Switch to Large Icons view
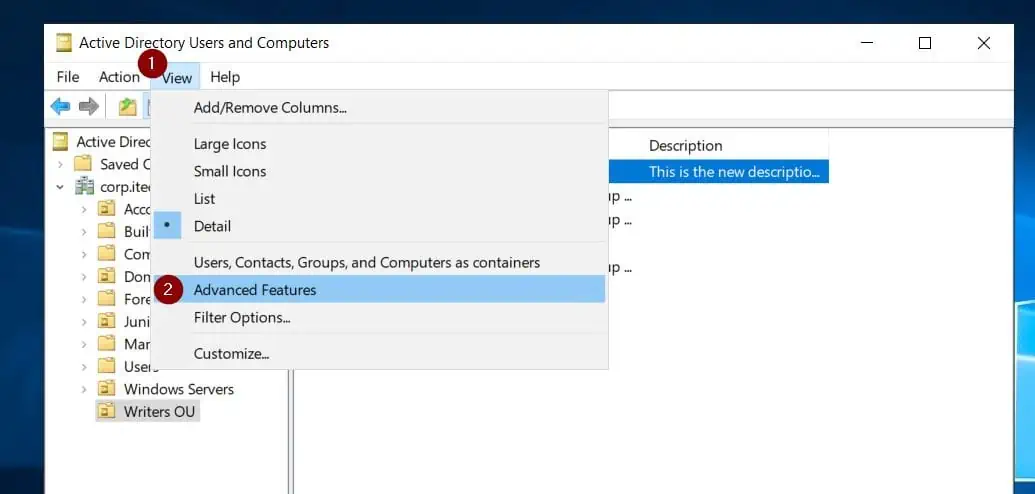Viewport: 1035px width, 494px height. click(x=379, y=144)
